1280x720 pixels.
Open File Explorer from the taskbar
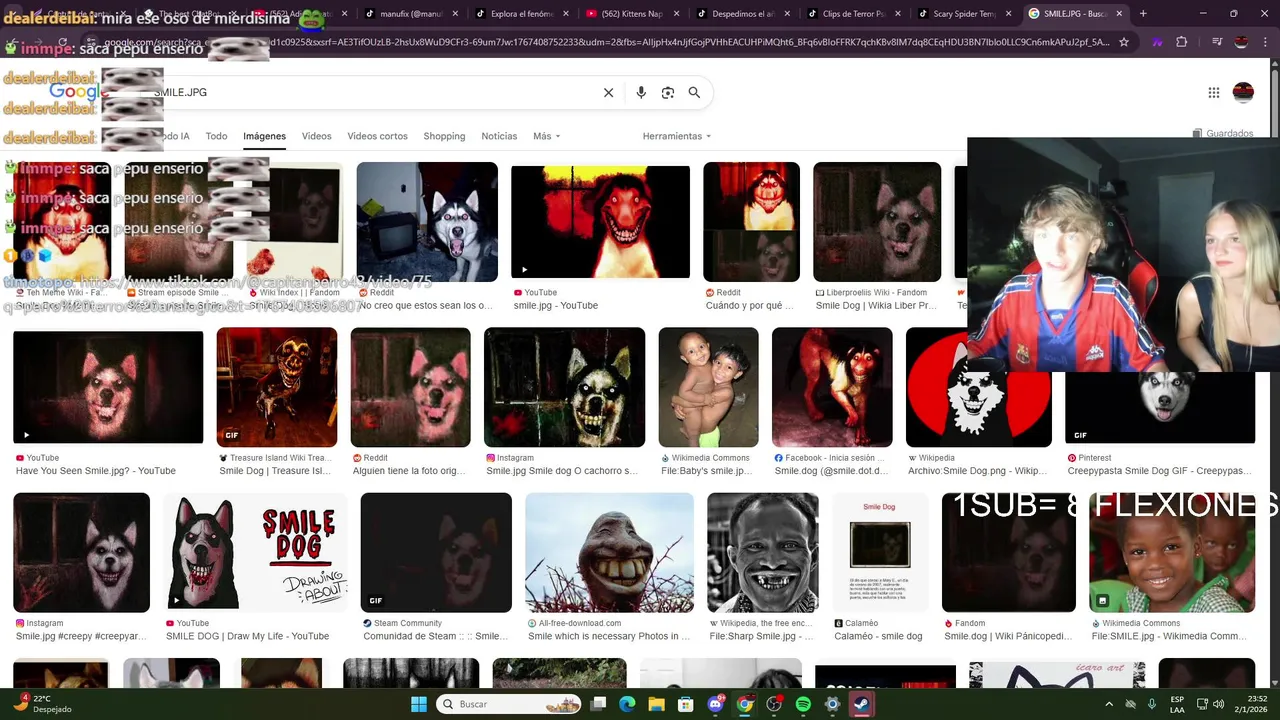pyautogui.click(x=656, y=704)
